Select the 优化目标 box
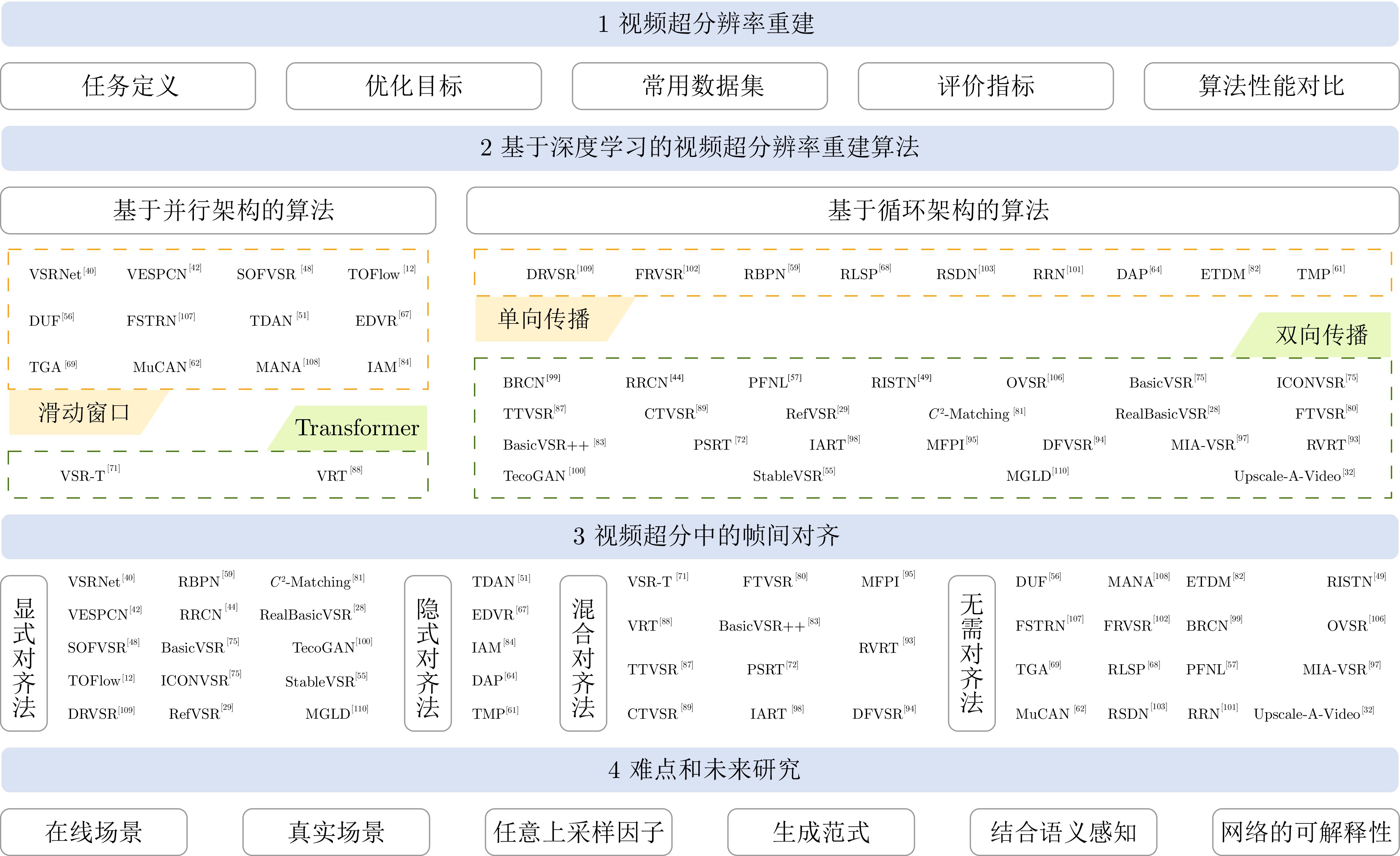 [x=414, y=86]
